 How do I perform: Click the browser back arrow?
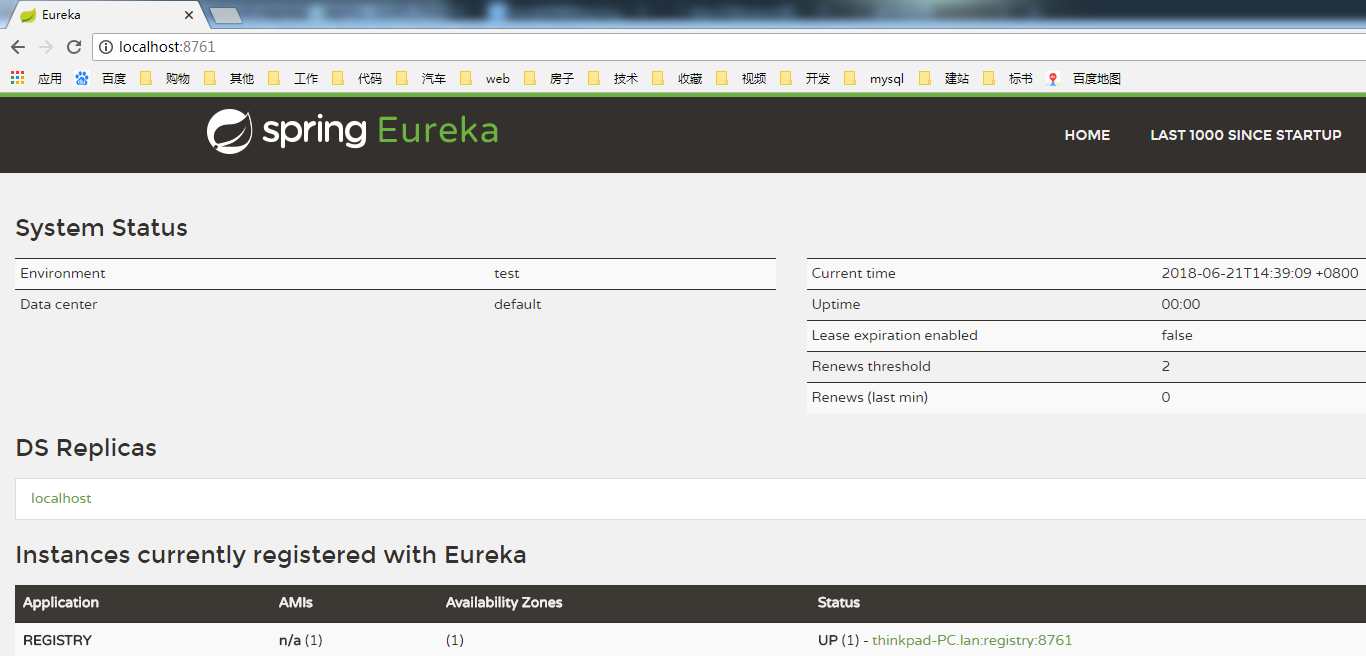tap(18, 47)
